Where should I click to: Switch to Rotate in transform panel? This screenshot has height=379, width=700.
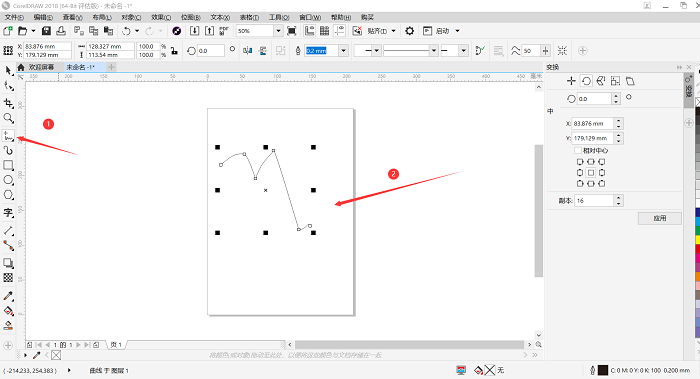tap(586, 81)
